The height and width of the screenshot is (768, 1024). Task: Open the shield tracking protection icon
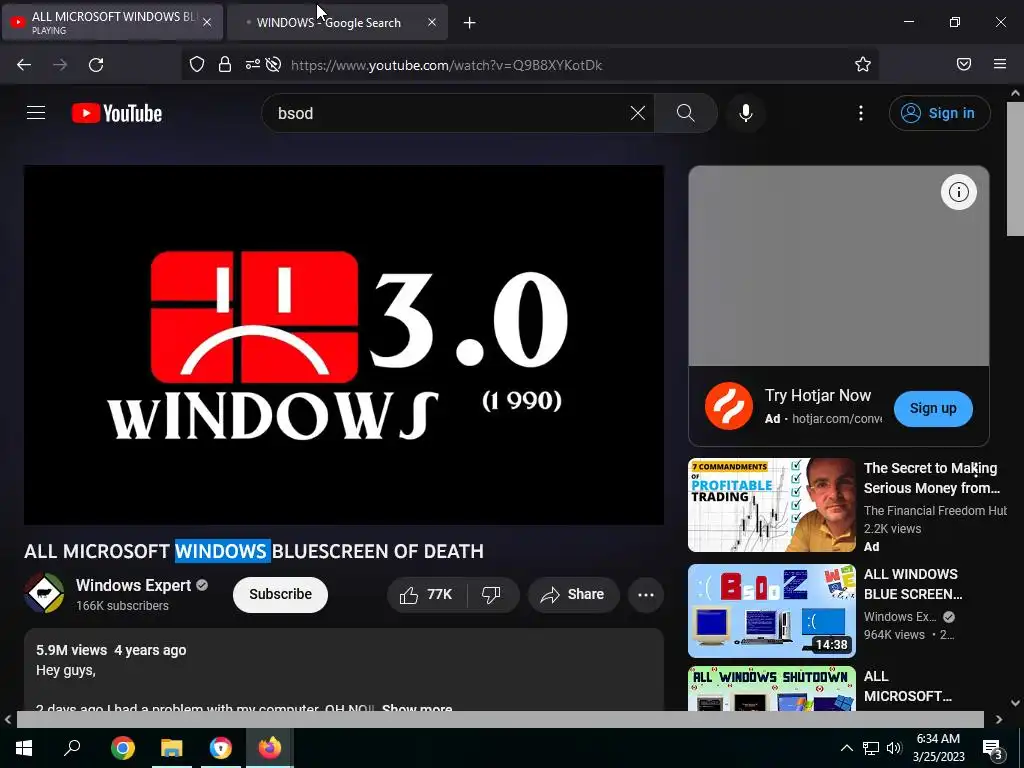tap(197, 64)
